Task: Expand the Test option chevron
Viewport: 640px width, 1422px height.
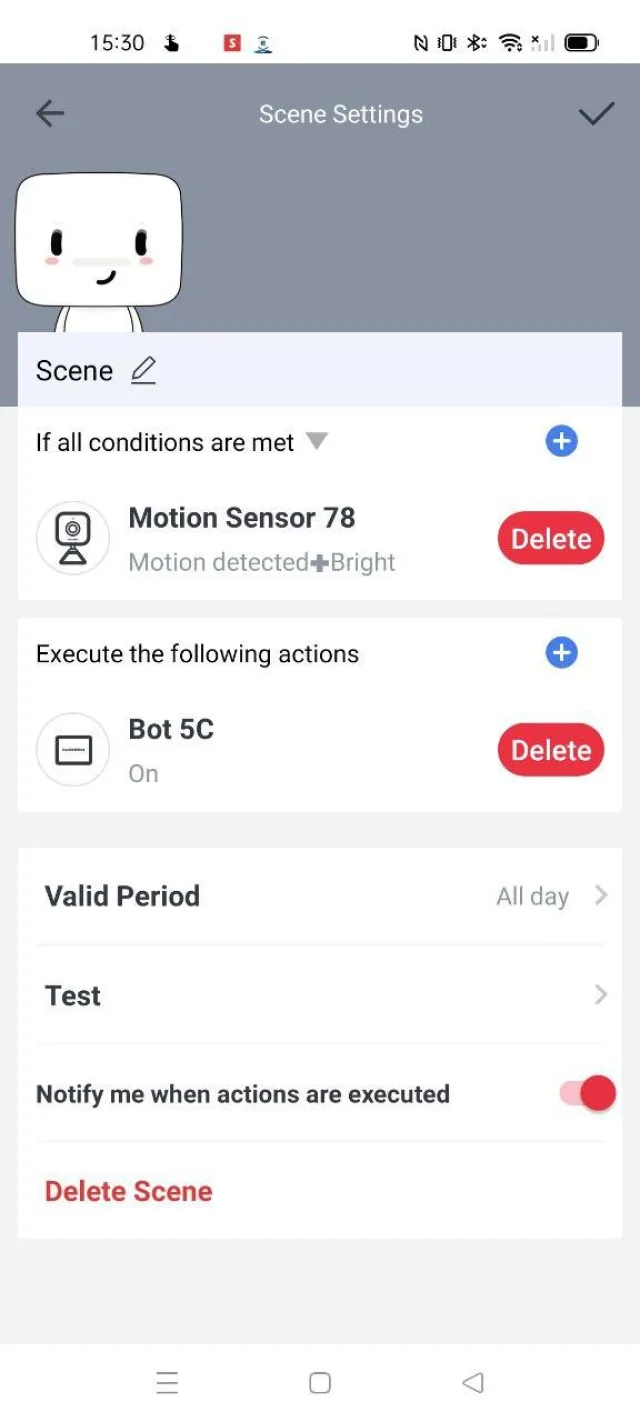Action: click(599, 994)
